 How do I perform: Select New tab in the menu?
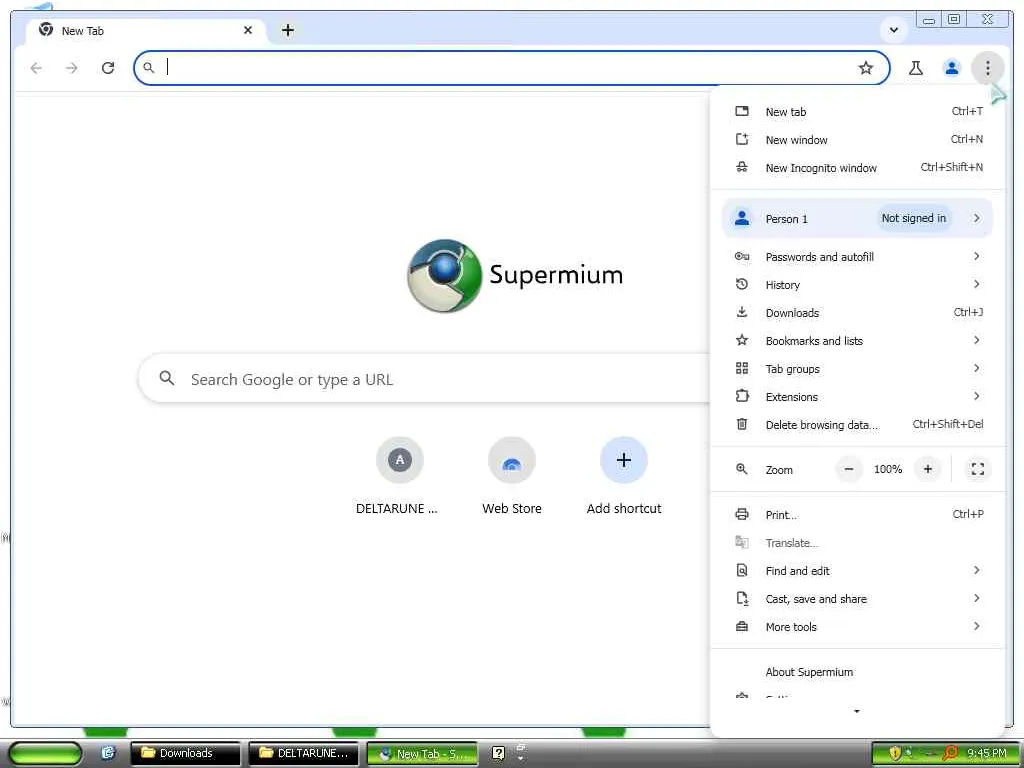tap(858, 112)
